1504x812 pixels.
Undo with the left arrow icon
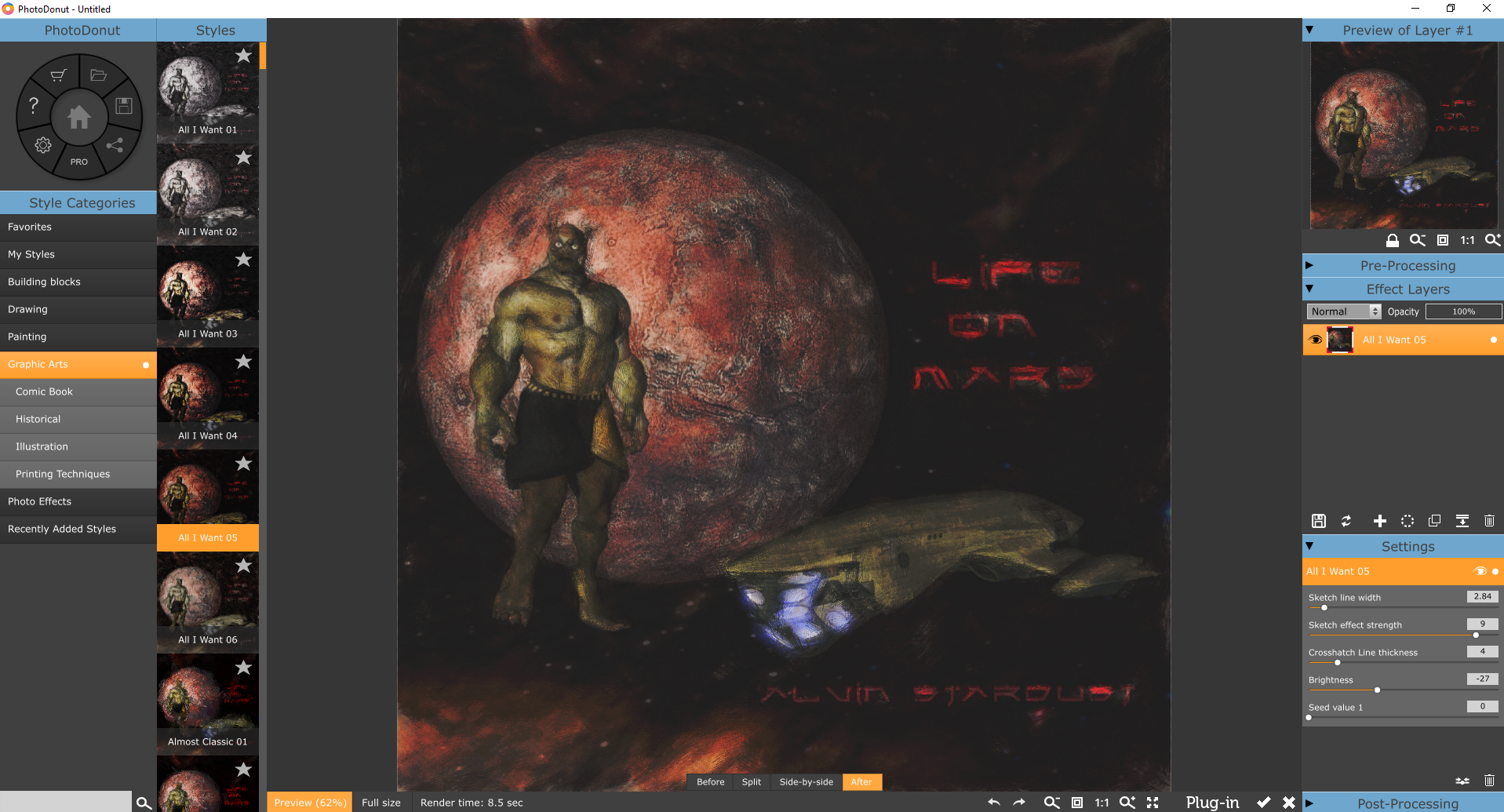[x=994, y=802]
